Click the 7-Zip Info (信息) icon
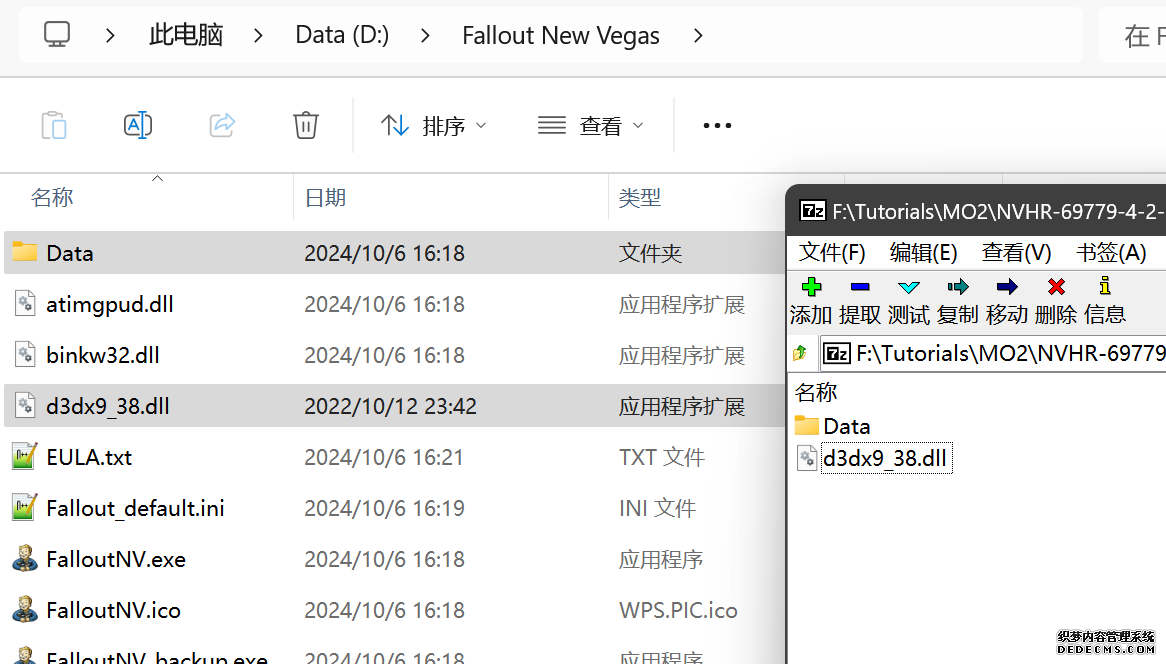The height and width of the screenshot is (664, 1166). (x=1104, y=288)
